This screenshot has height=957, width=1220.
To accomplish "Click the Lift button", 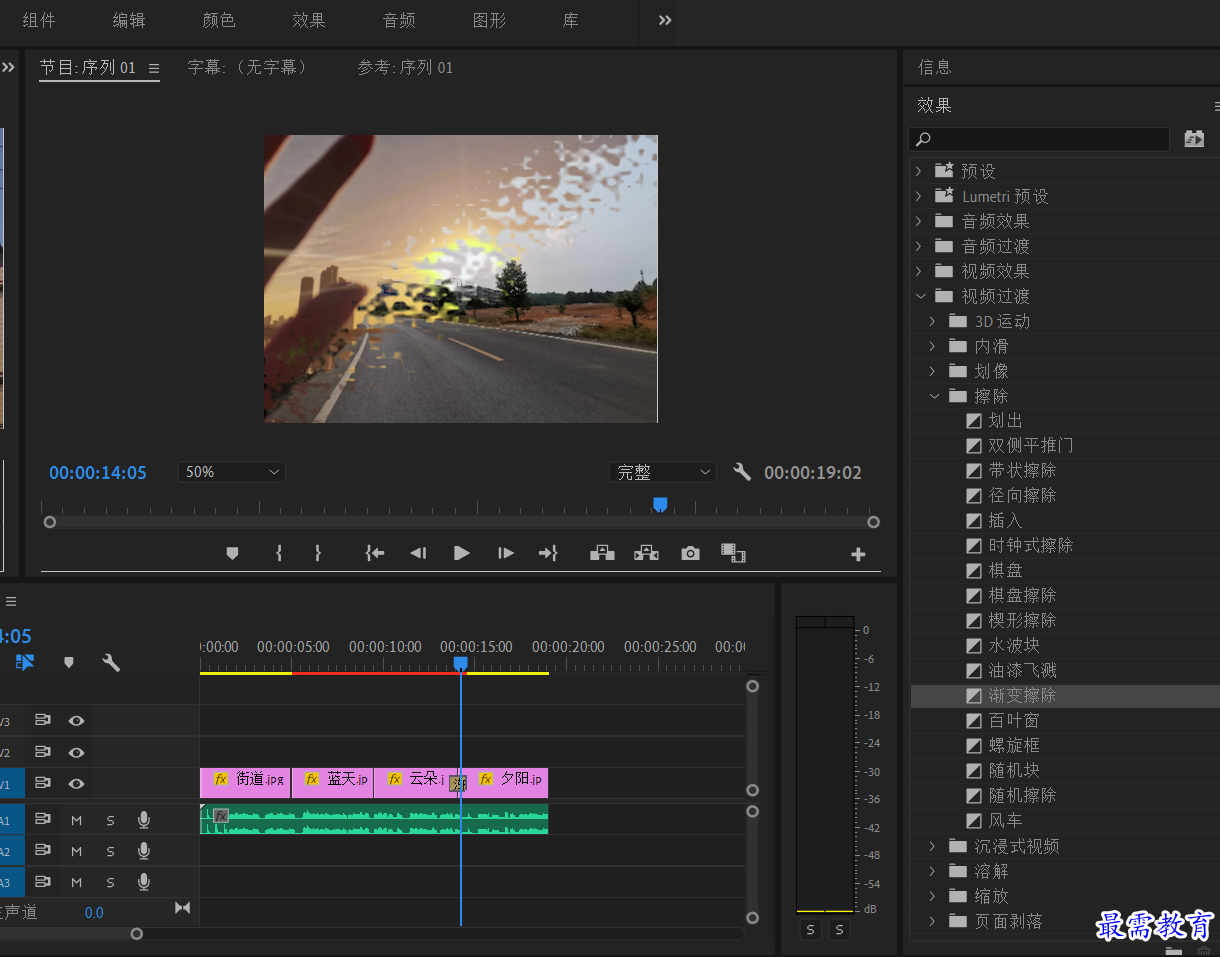I will [602, 553].
